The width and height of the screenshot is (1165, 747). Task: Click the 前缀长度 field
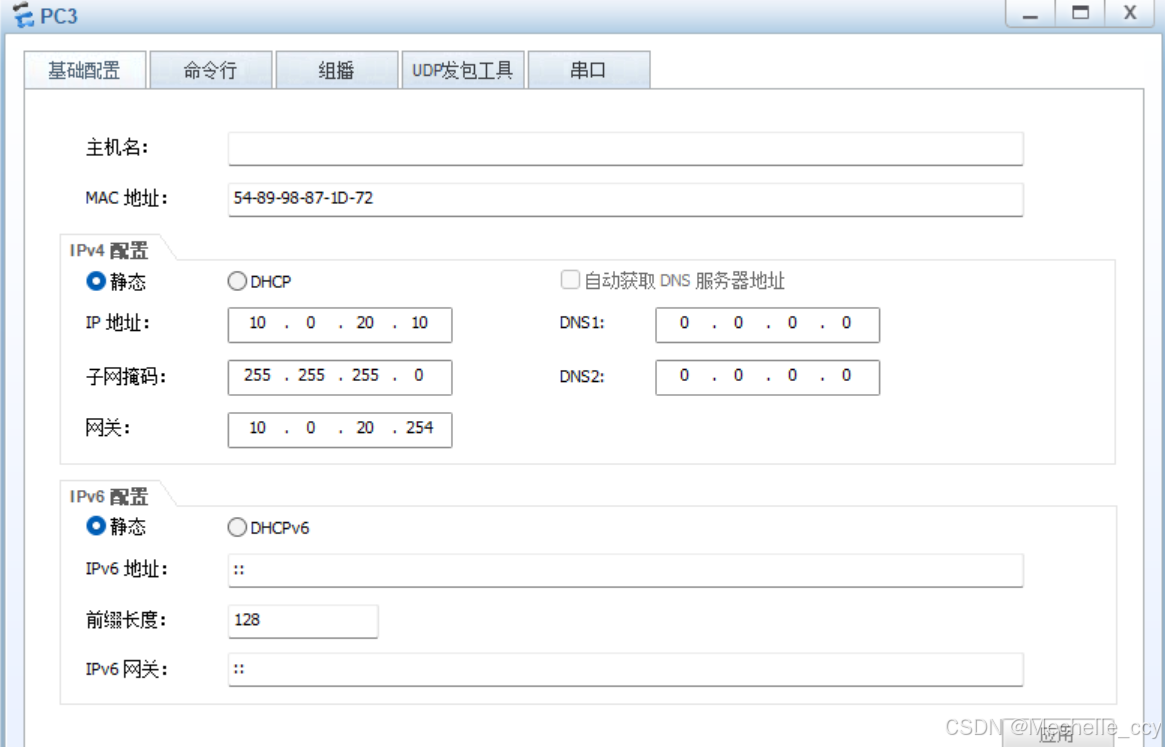click(303, 621)
